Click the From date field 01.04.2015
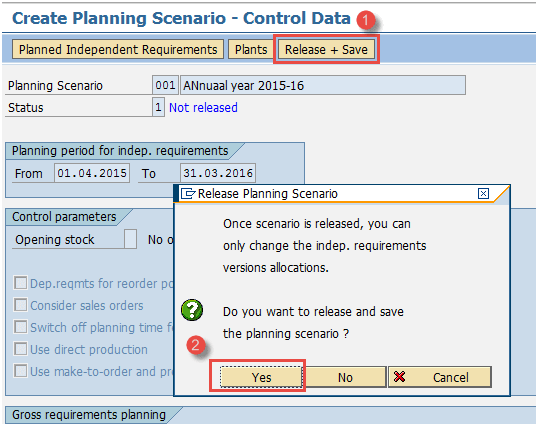The height and width of the screenshot is (426, 538). click(92, 173)
